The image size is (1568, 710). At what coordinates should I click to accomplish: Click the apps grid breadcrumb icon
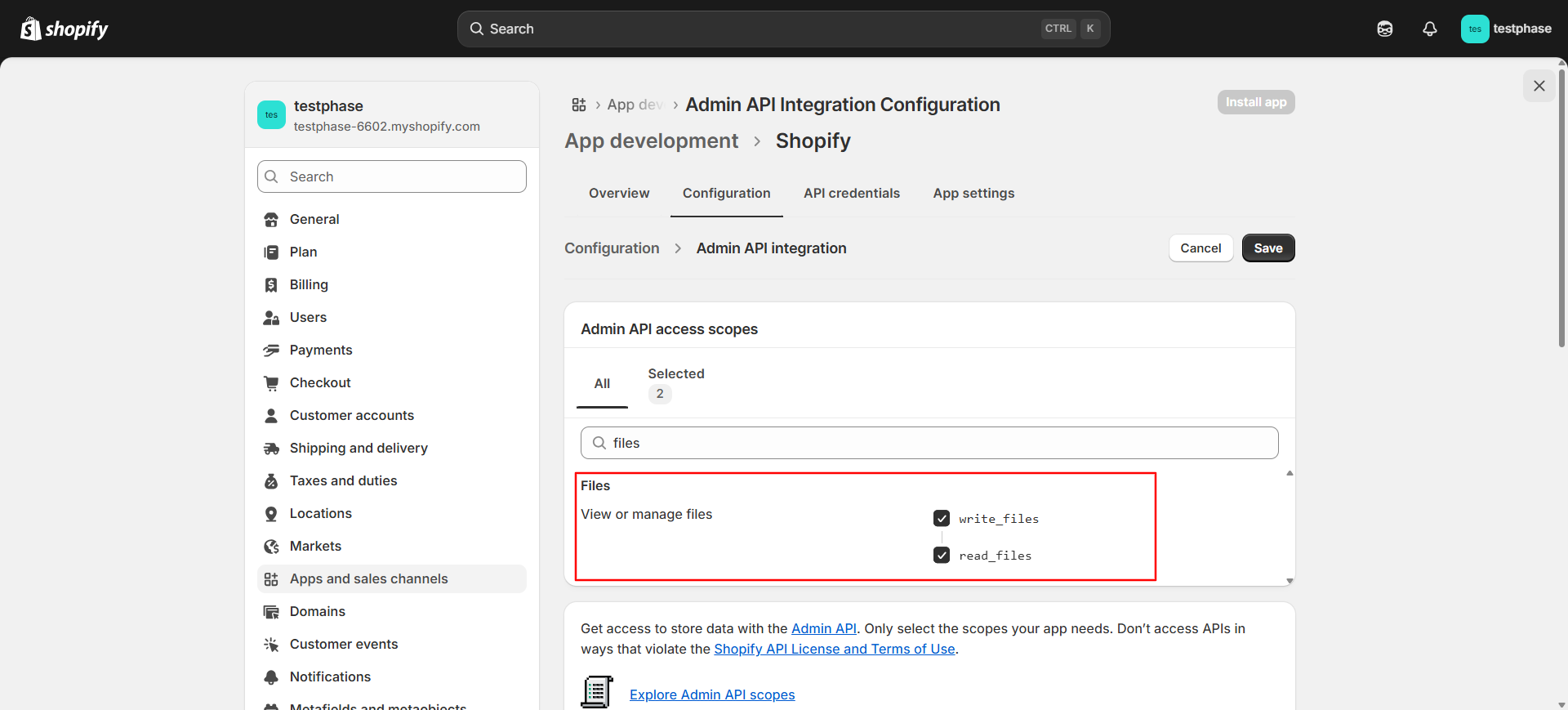click(x=579, y=105)
